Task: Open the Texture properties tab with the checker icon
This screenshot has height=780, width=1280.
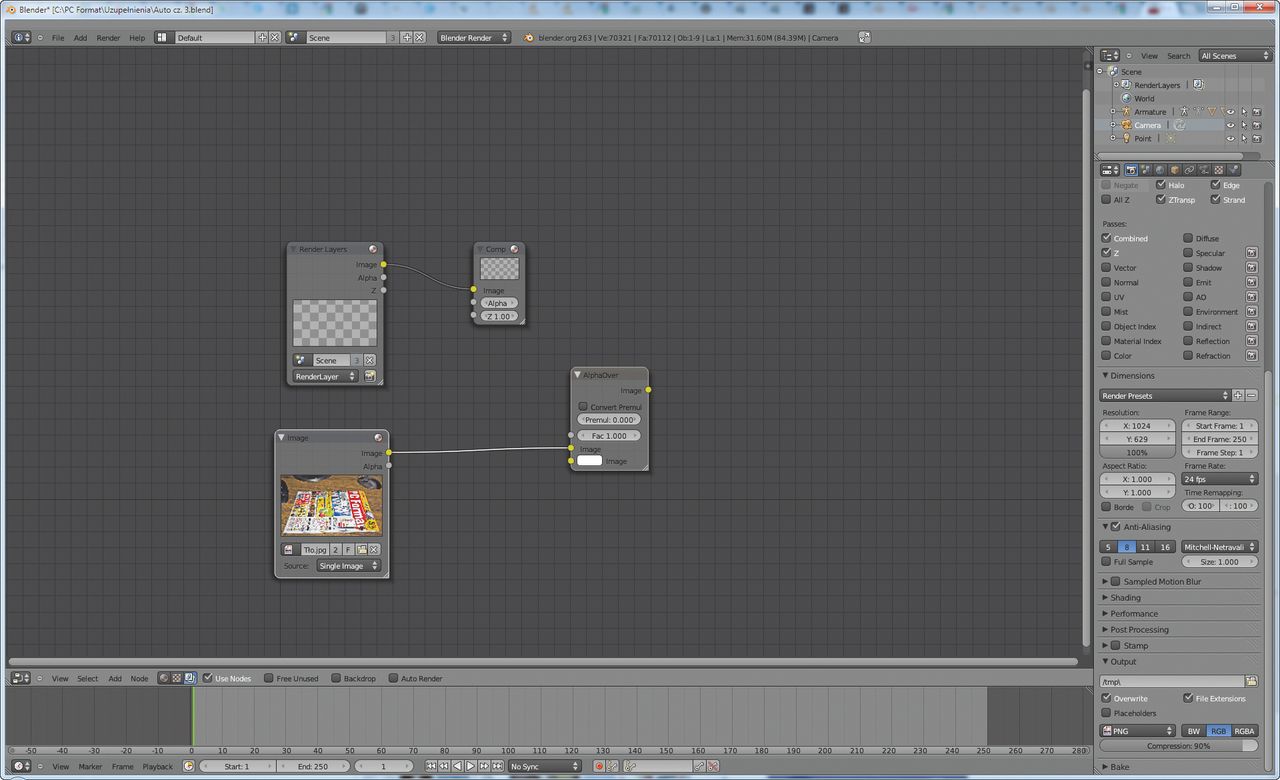Action: pos(1219,170)
